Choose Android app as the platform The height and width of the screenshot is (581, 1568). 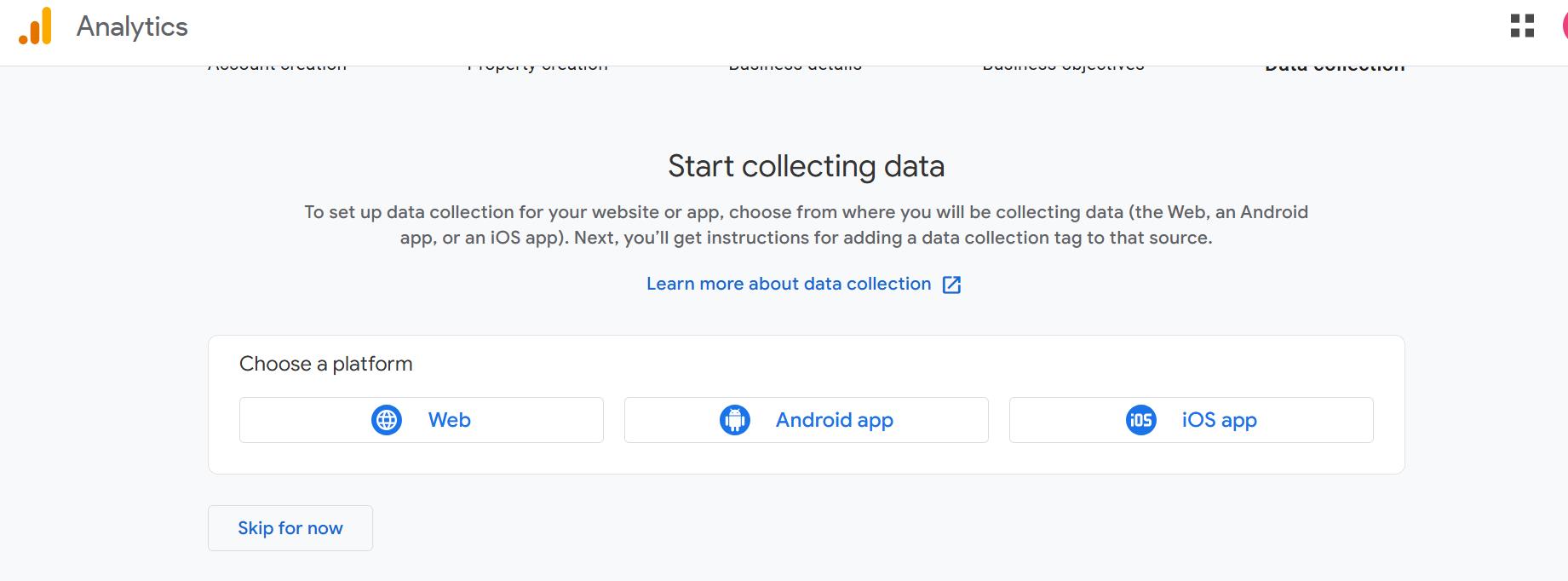point(806,420)
